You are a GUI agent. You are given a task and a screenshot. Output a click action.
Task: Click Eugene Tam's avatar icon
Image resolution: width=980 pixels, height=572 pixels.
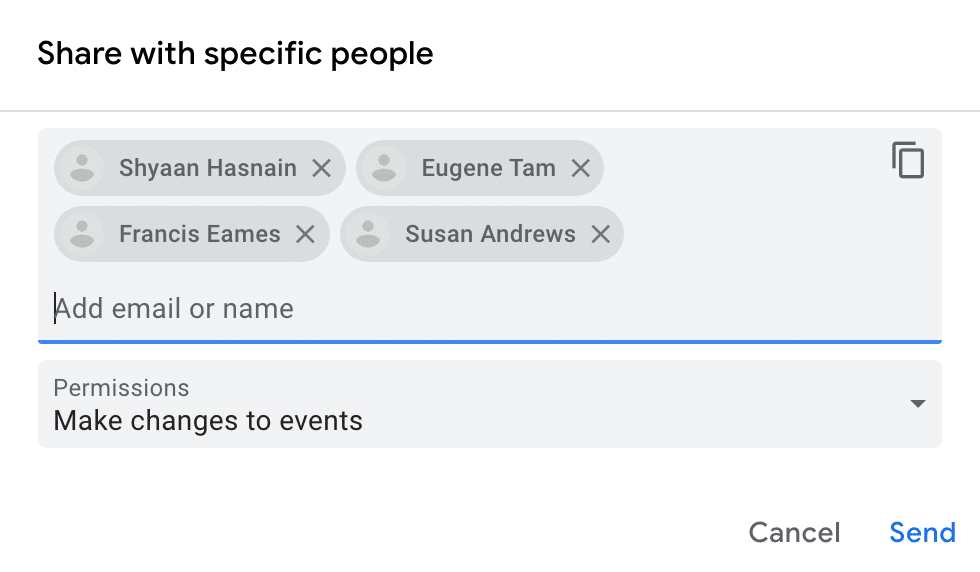(385, 168)
